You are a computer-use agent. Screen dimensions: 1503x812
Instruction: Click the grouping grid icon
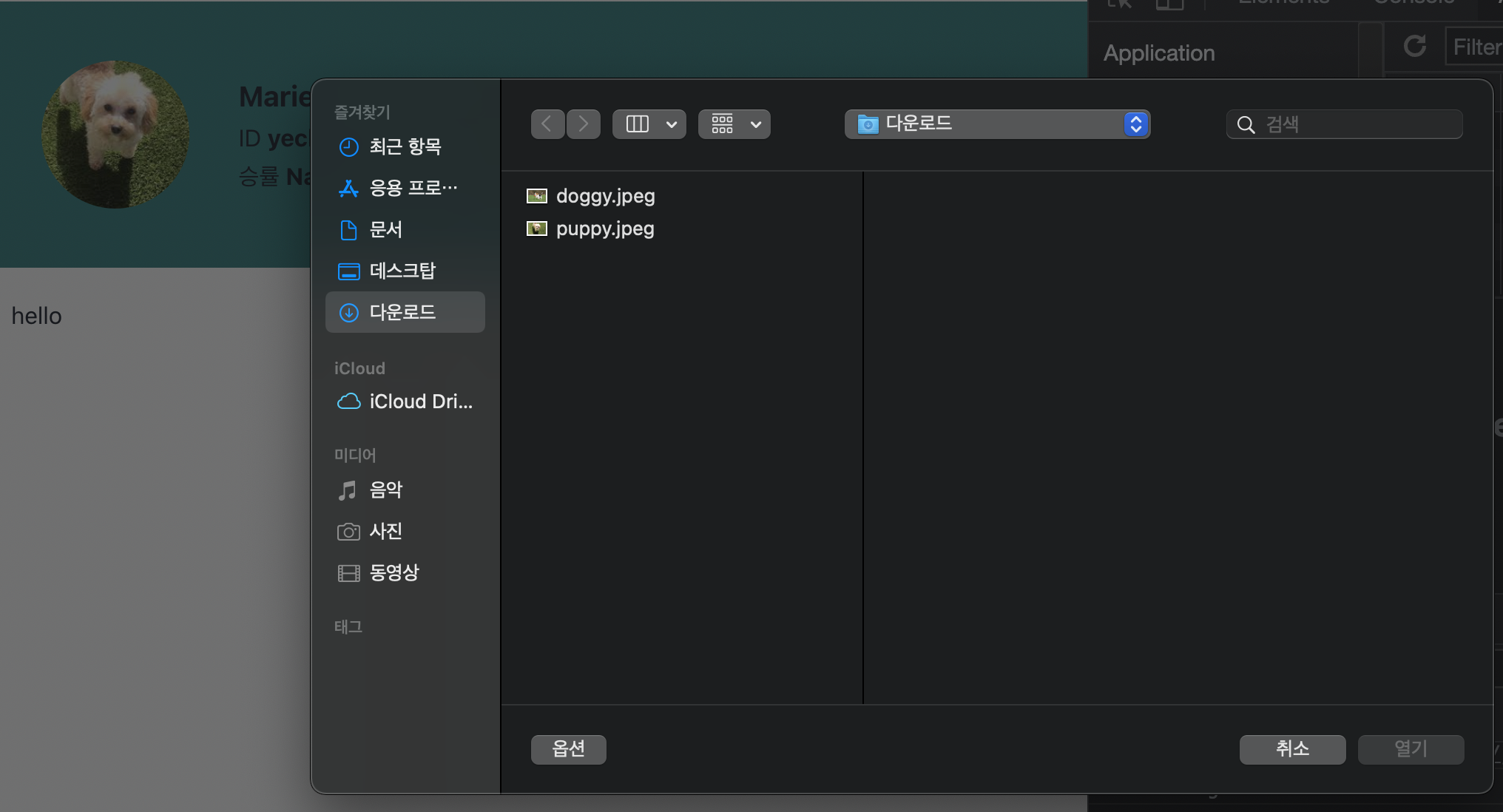(x=722, y=124)
